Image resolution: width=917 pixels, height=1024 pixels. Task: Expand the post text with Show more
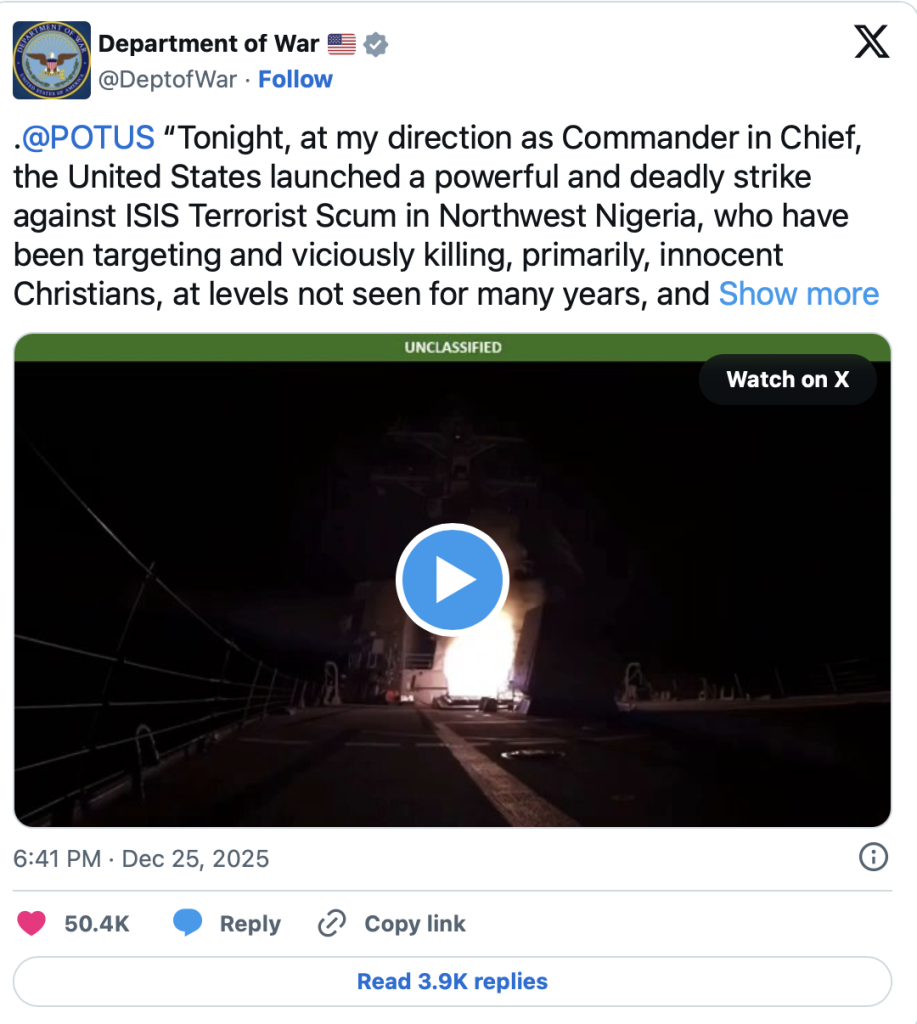[x=798, y=294]
